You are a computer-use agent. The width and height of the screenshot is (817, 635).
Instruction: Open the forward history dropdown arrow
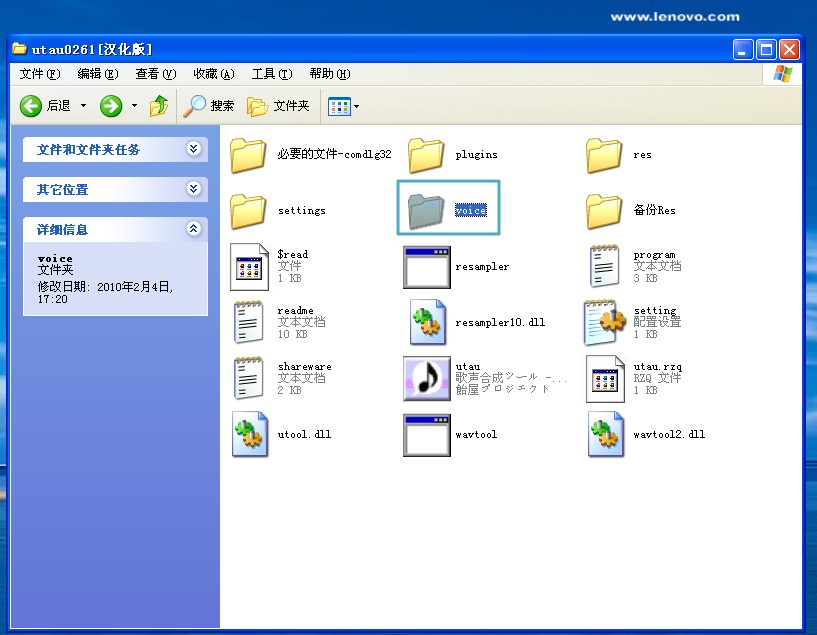134,106
